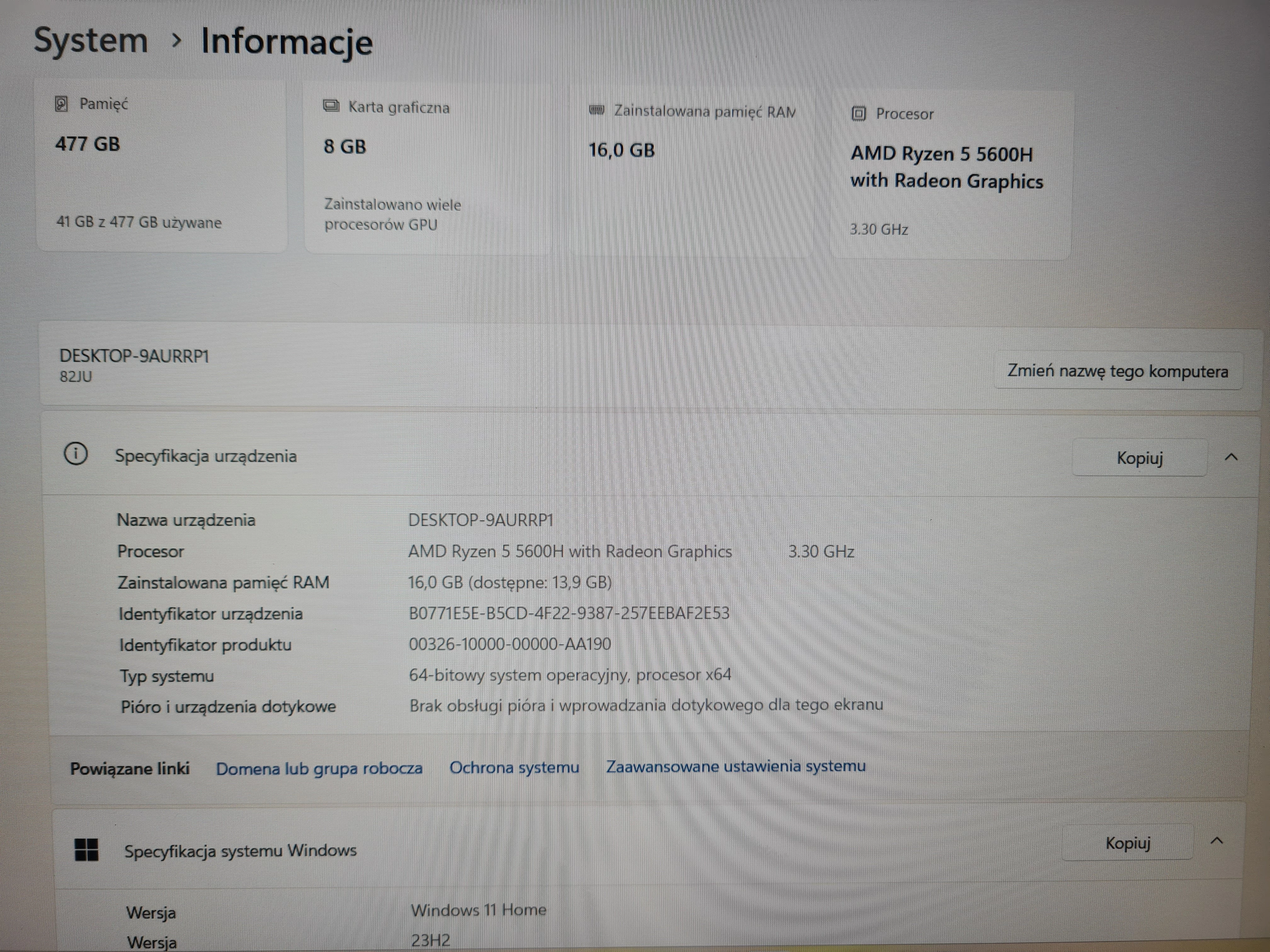
Task: Select the Windows 11 Home value
Action: [x=479, y=909]
